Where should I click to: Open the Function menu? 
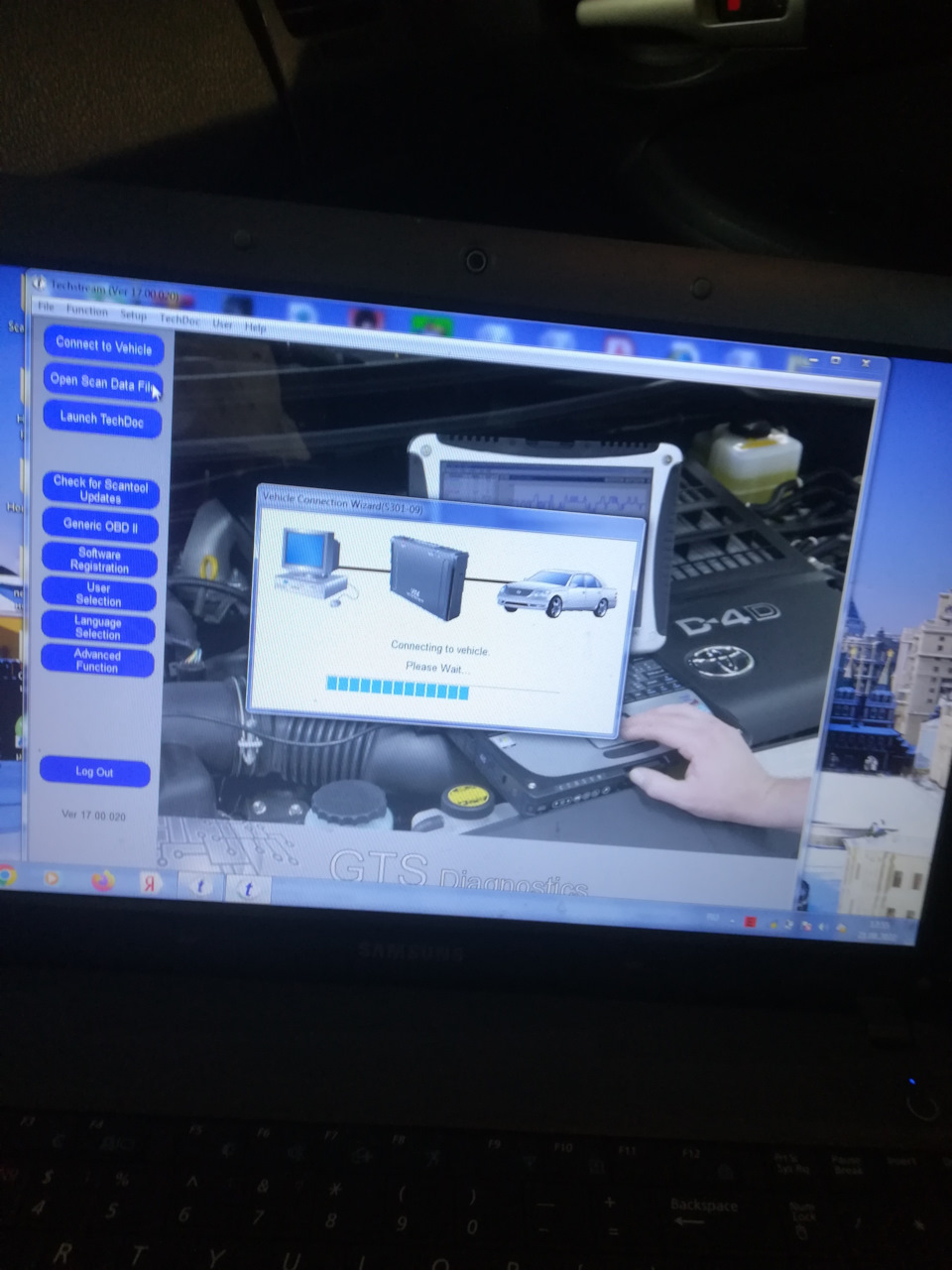(86, 312)
